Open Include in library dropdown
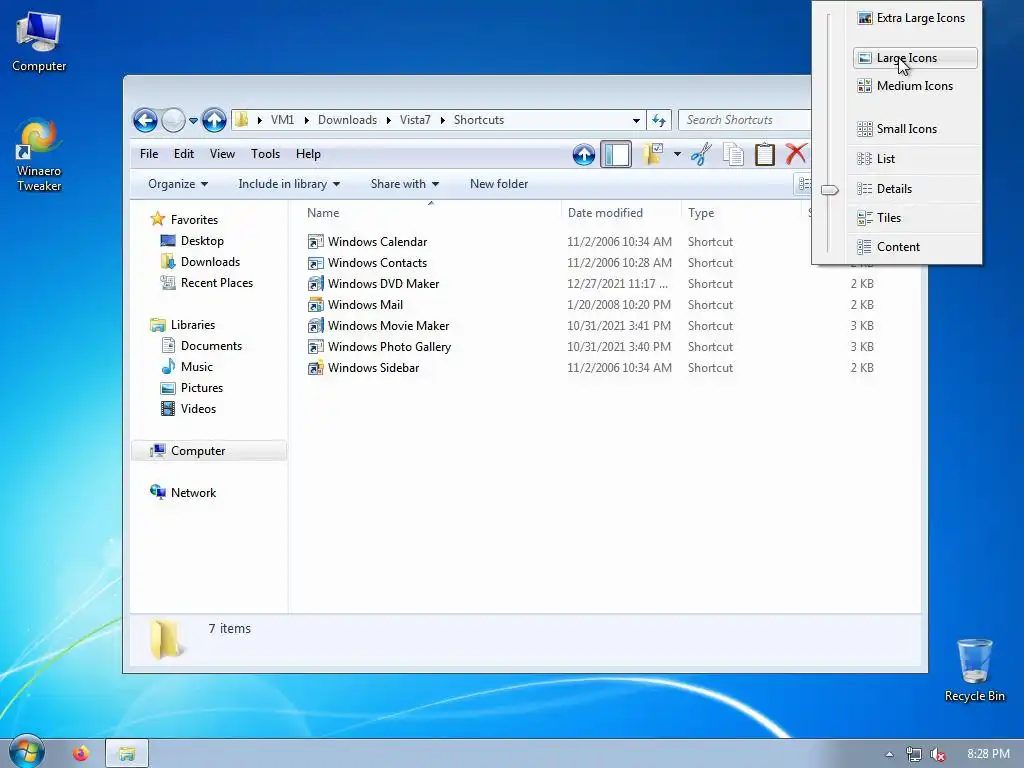The width and height of the screenshot is (1024, 768). pos(289,184)
